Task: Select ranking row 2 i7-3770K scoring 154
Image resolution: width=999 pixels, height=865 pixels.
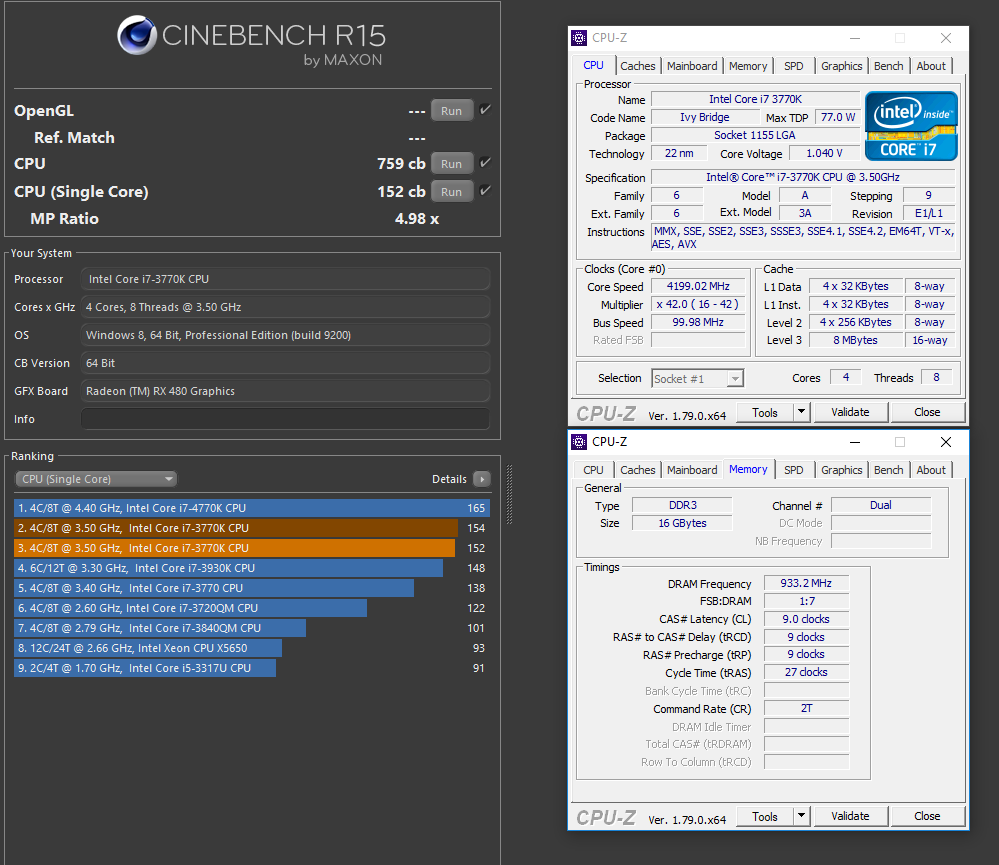Action: [252, 528]
